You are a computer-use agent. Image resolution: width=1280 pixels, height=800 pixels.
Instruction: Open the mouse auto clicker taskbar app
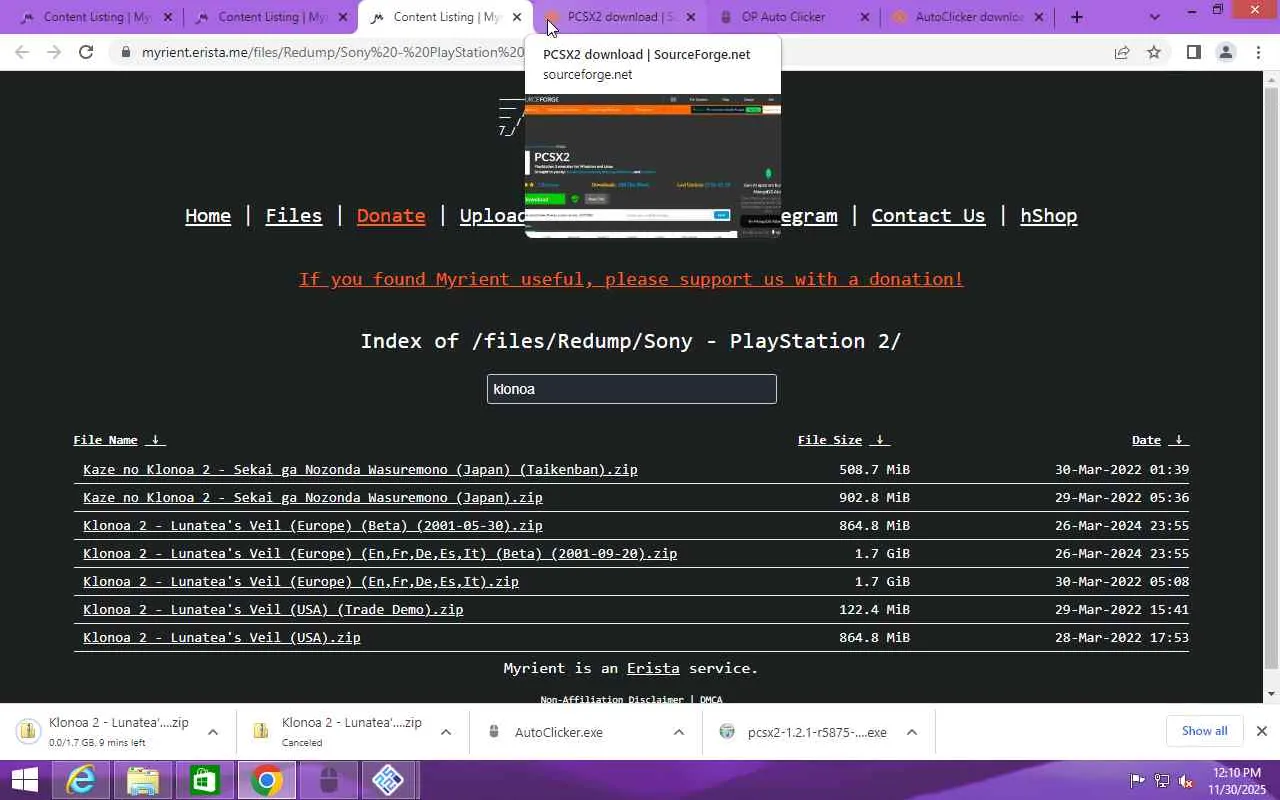[328, 780]
